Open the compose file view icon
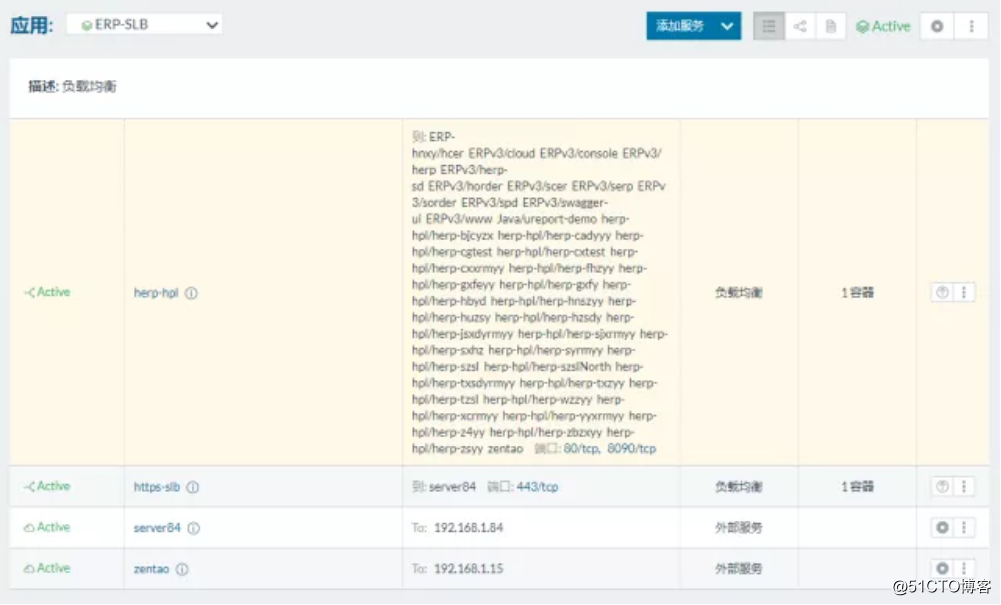This screenshot has width=1001, height=605. 831,26
